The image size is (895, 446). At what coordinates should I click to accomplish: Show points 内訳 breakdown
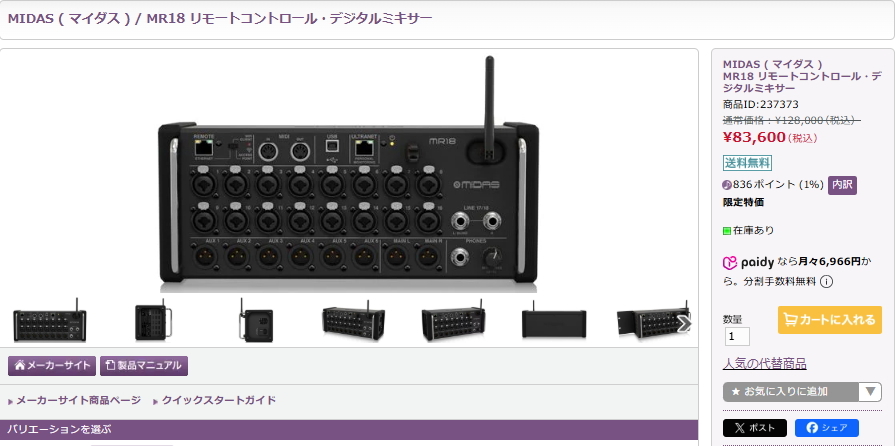pyautogui.click(x=842, y=185)
